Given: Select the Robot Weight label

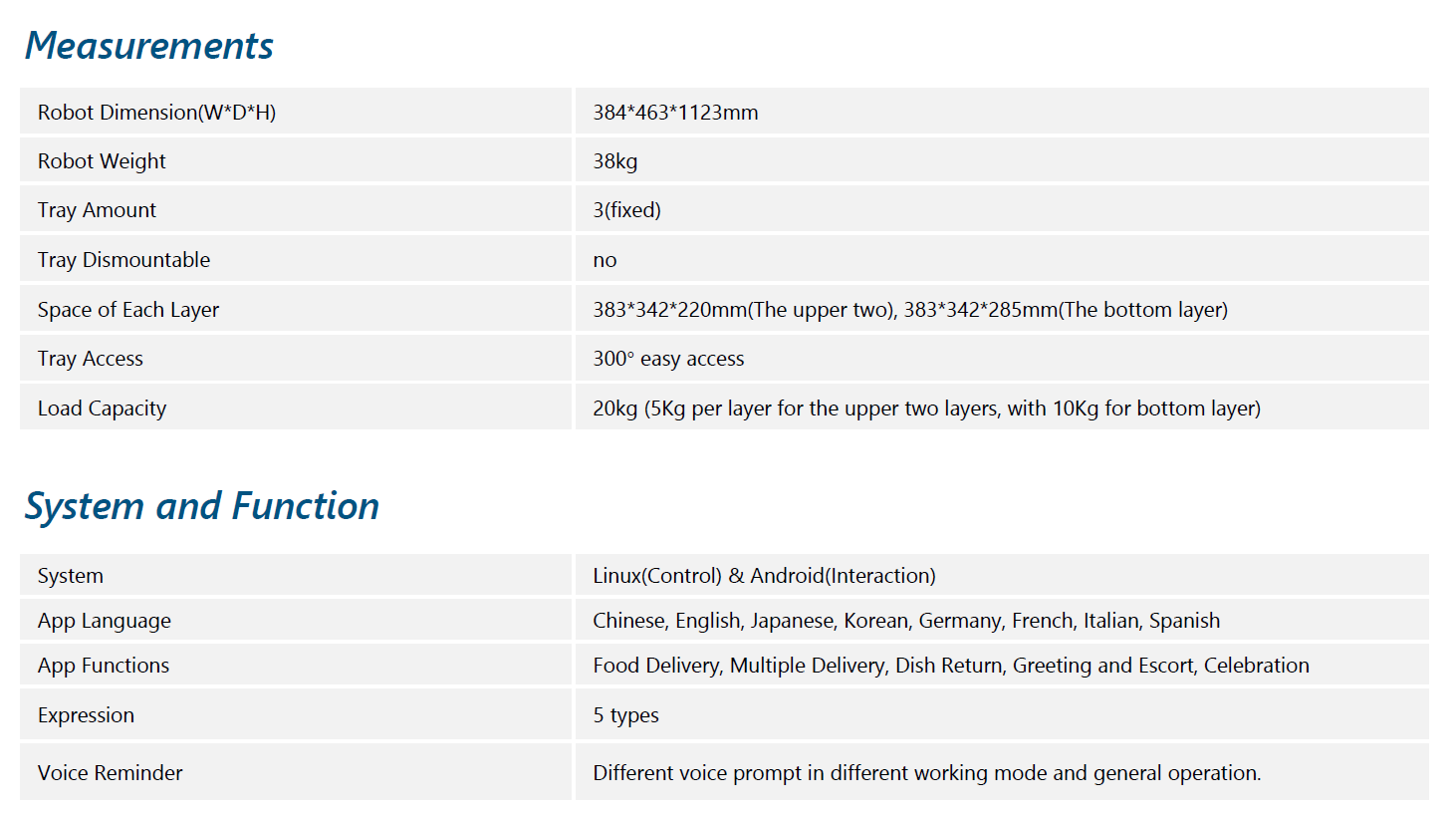Looking at the screenshot, I should pyautogui.click(x=102, y=161).
